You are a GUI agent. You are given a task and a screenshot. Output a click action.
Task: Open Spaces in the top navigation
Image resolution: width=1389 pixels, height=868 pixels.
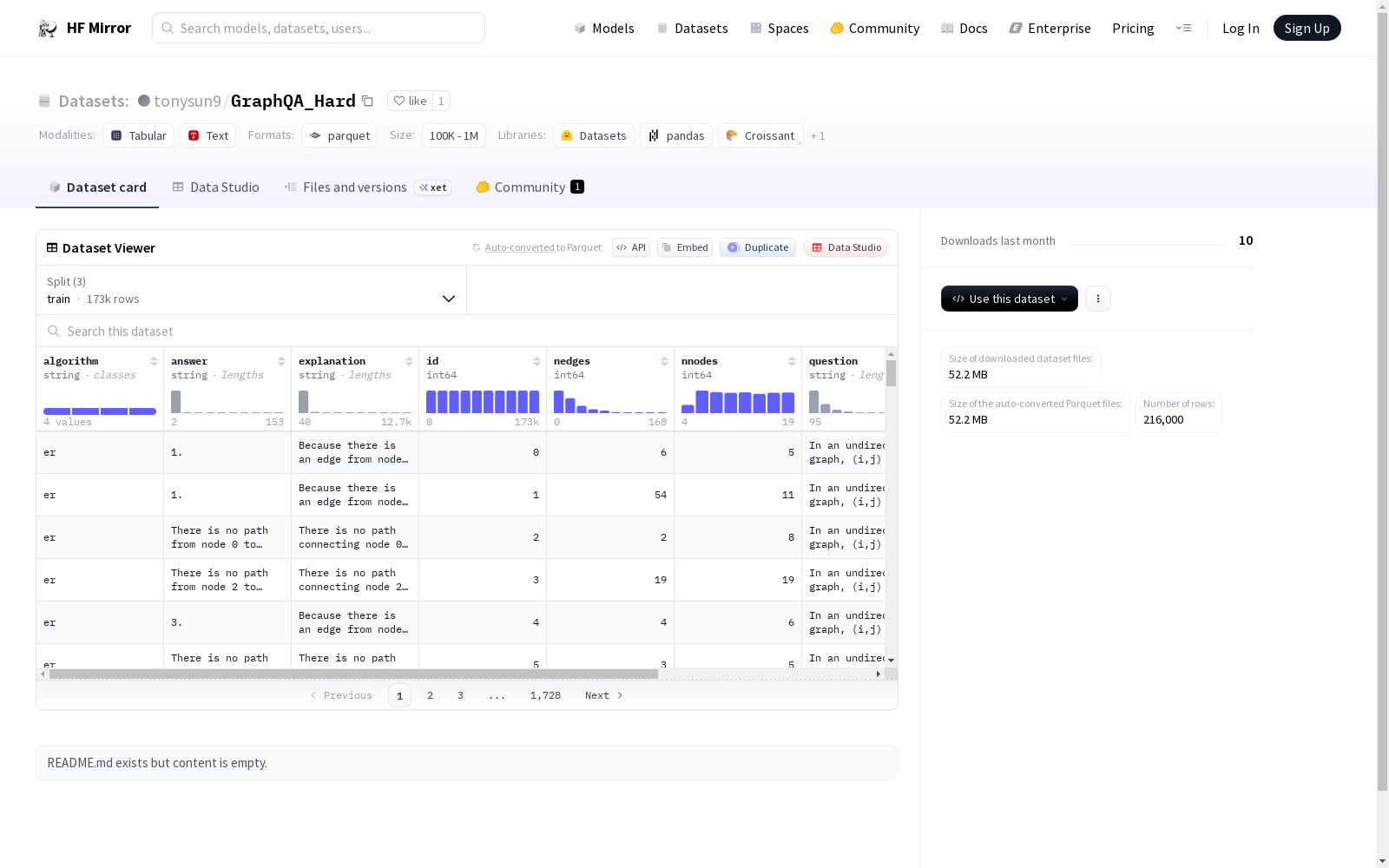(x=780, y=29)
